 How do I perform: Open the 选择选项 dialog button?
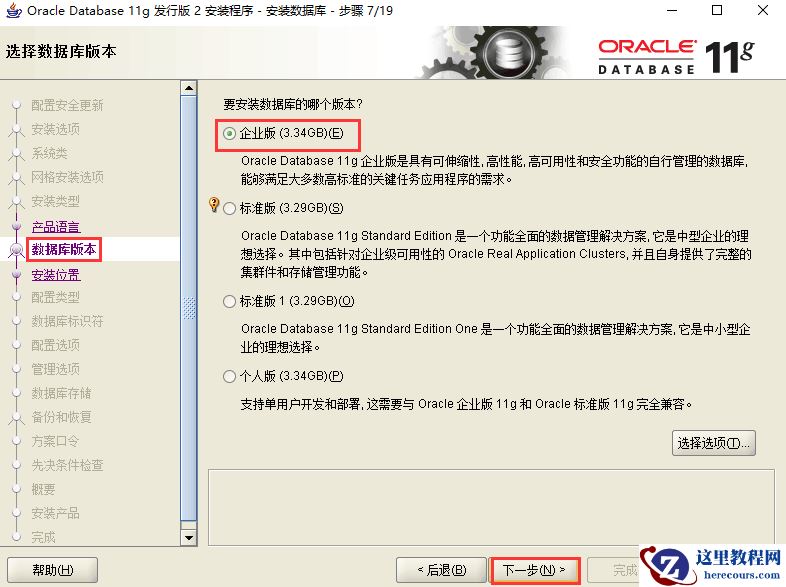713,443
